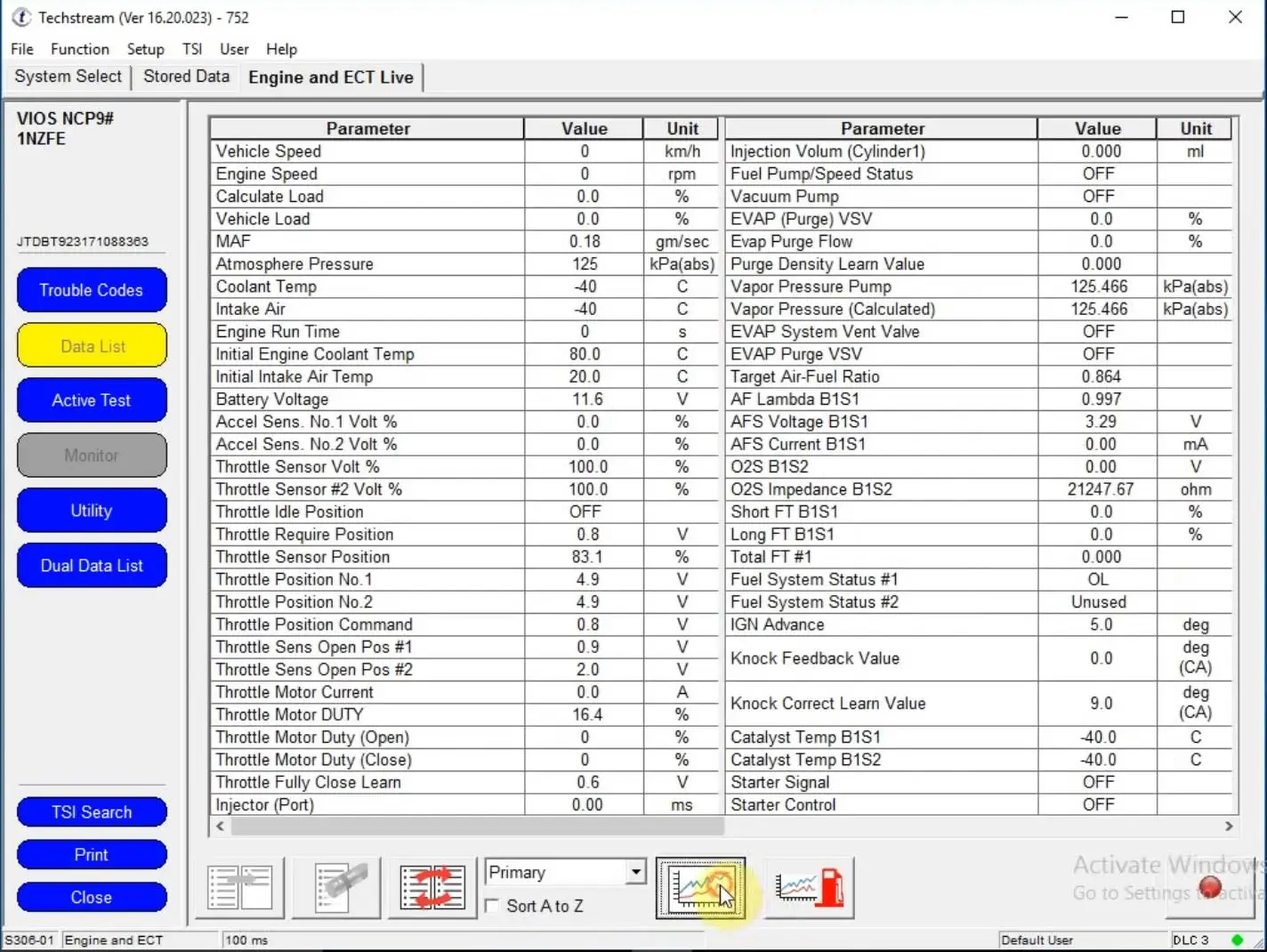Viewport: 1267px width, 952px height.
Task: Switch to the System Select tab
Action: (x=69, y=77)
